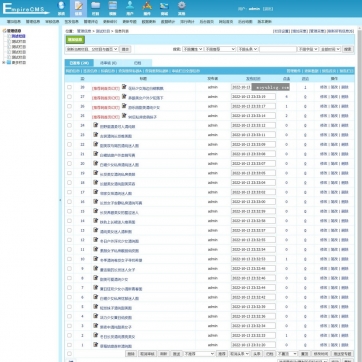Open the 取消头条 headline dropdown at bottom
This screenshot has width=362, height=362.
pos(239,354)
